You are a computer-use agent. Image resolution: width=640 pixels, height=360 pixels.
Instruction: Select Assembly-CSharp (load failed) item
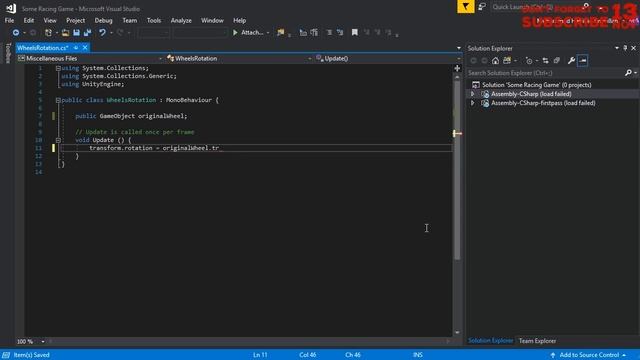coord(531,94)
